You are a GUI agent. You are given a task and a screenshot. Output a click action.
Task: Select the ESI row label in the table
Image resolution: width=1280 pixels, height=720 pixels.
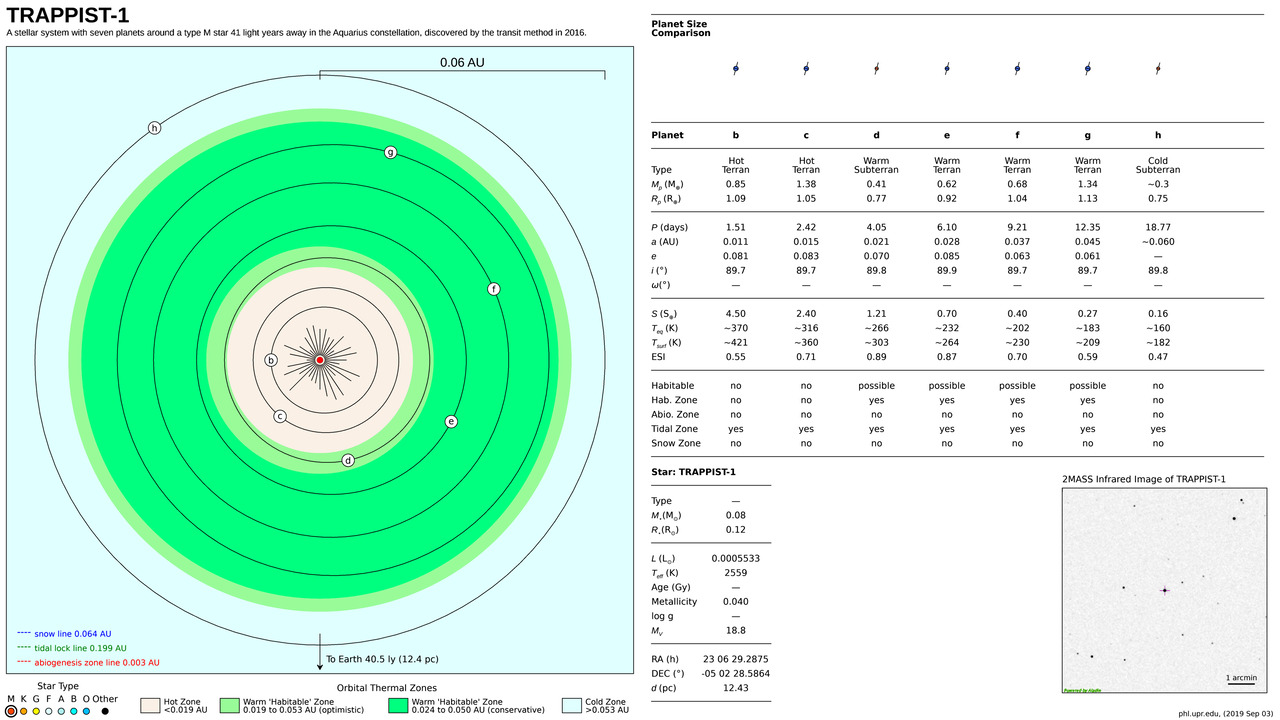(660, 356)
